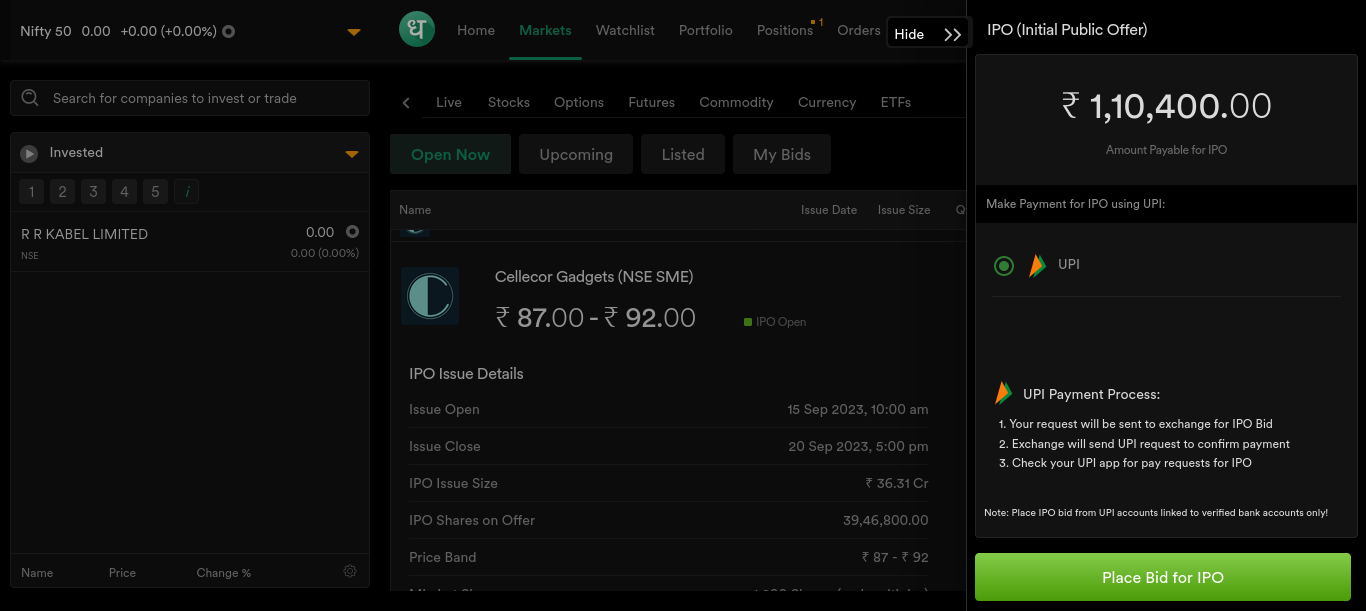Click the 39,46,800.00 shares on offer value
1366x611 pixels.
(886, 520)
